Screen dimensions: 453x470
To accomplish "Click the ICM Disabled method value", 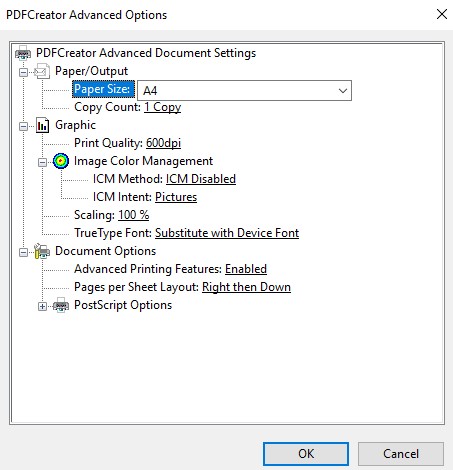I will coord(201,179).
